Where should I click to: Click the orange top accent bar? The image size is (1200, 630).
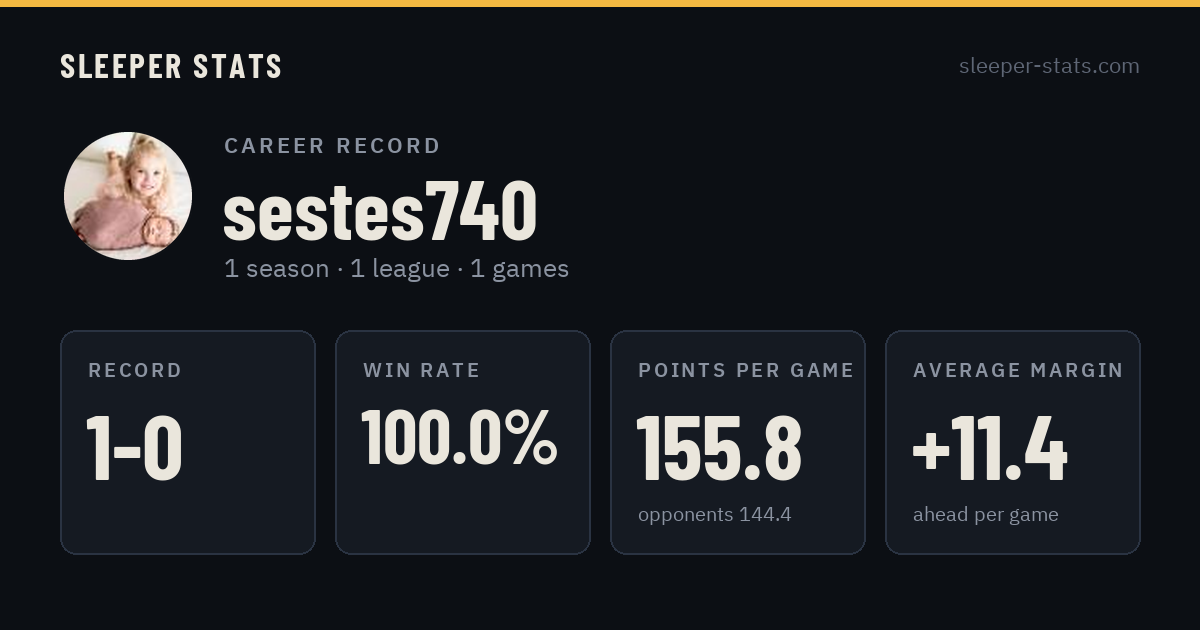(x=600, y=3)
